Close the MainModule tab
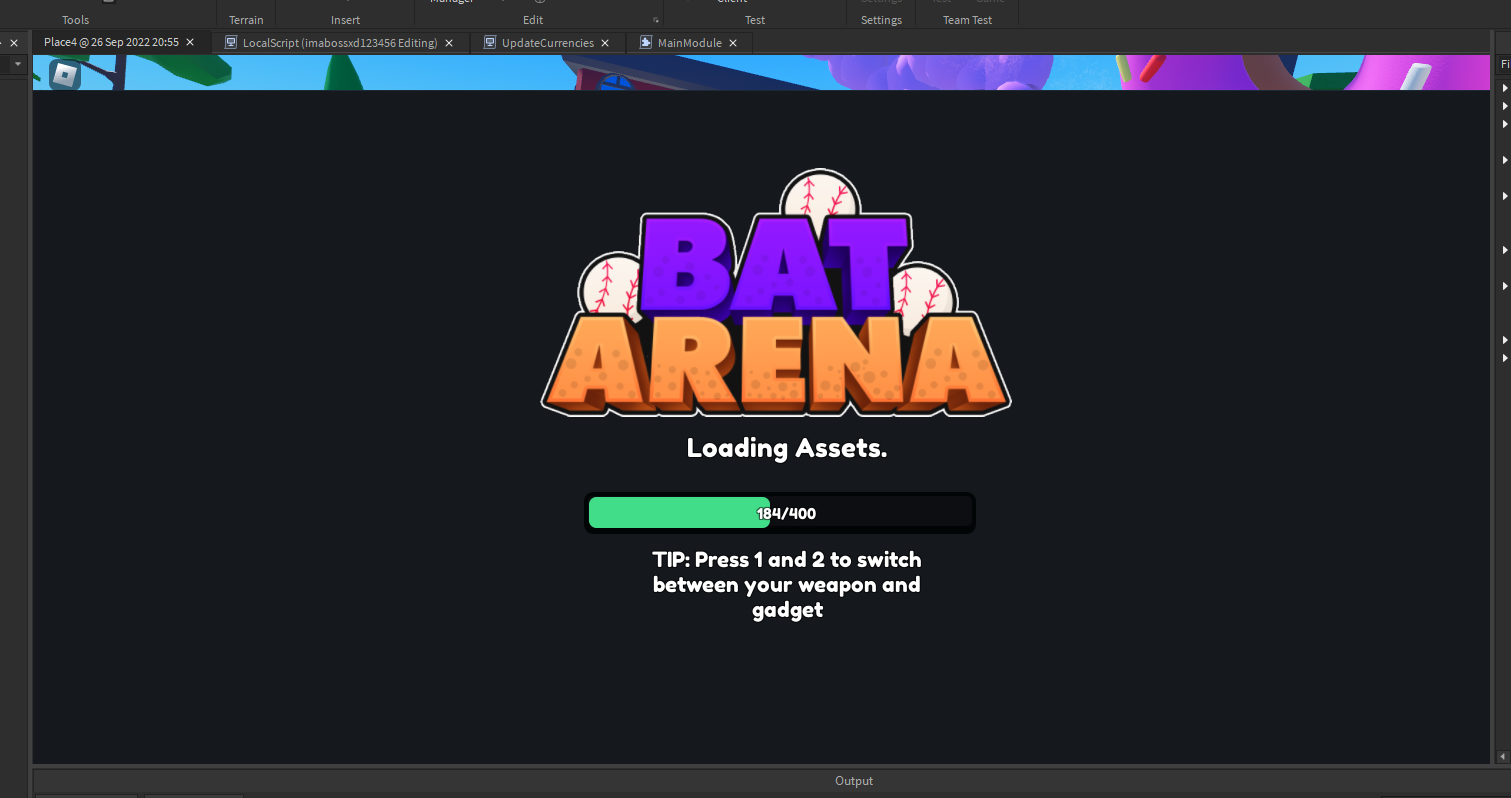The image size is (1511, 798). pyautogui.click(x=733, y=43)
